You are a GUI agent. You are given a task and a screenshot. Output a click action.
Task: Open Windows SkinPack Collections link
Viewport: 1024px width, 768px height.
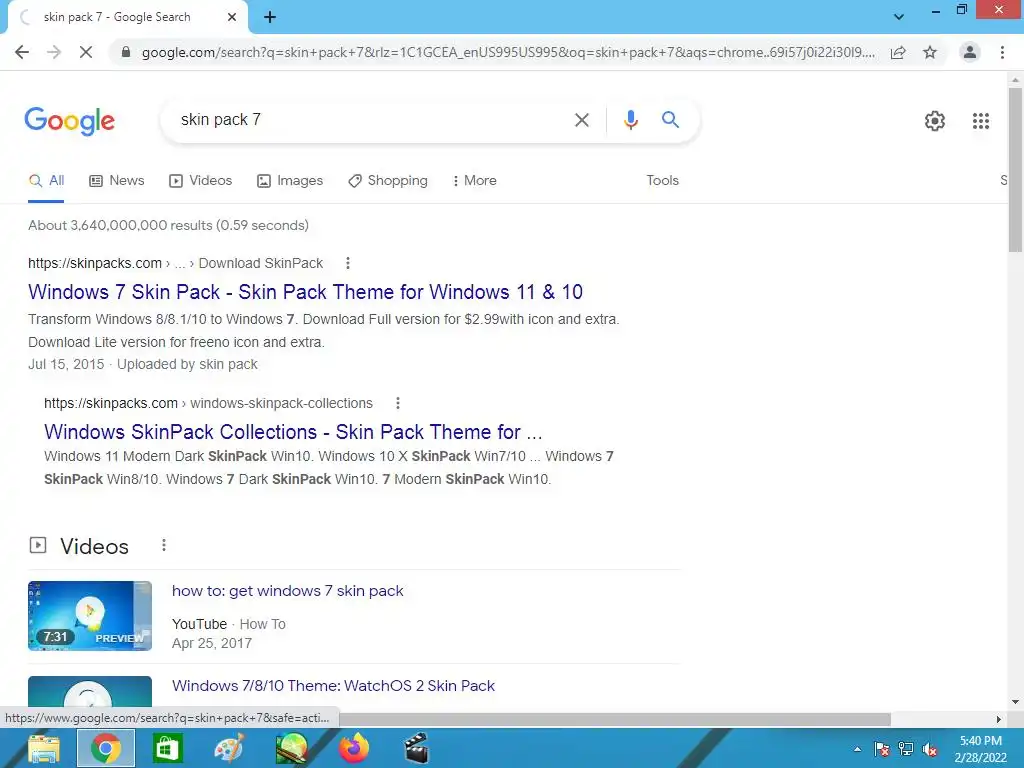coord(293,432)
